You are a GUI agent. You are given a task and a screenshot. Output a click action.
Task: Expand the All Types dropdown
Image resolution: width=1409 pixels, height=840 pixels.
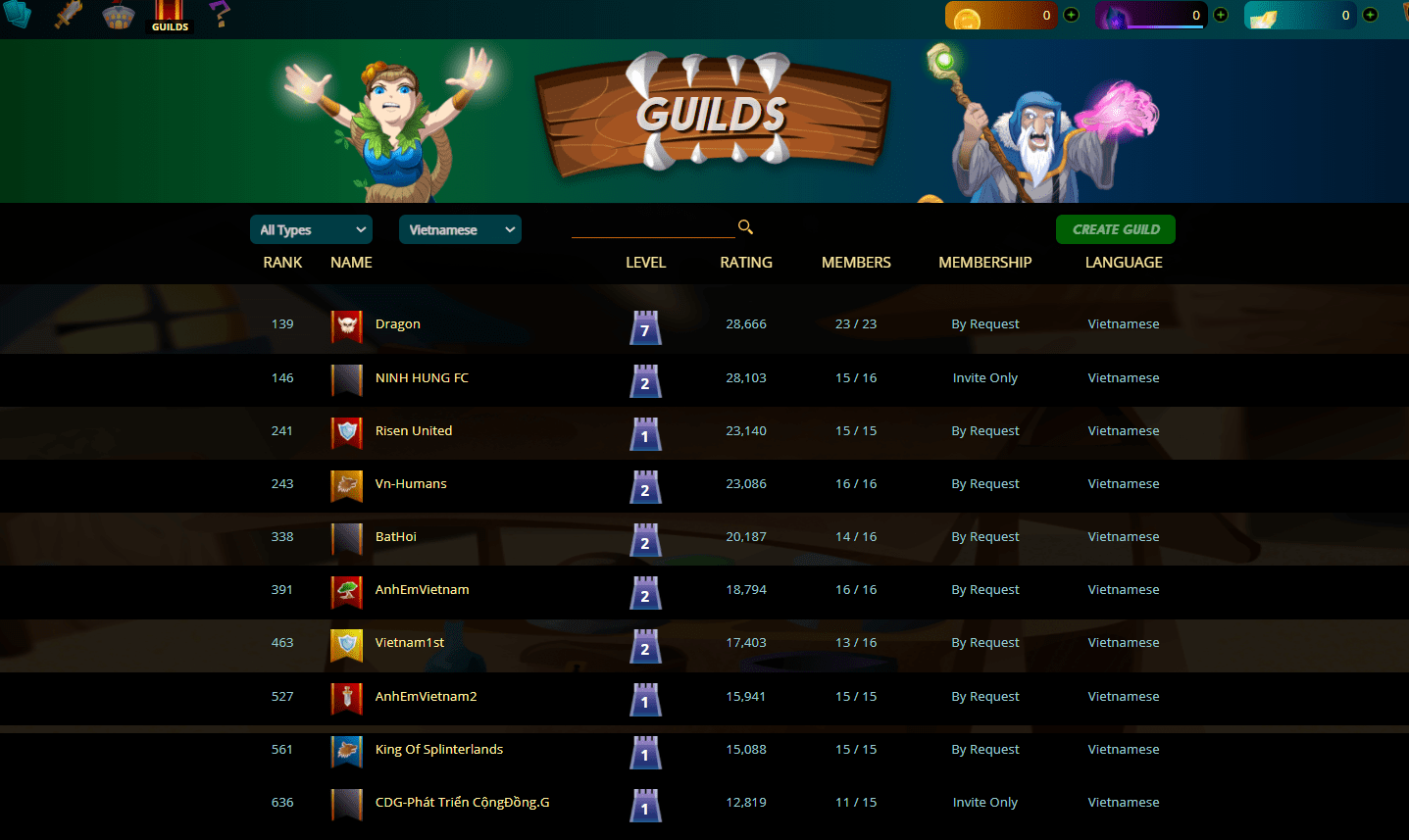(311, 229)
